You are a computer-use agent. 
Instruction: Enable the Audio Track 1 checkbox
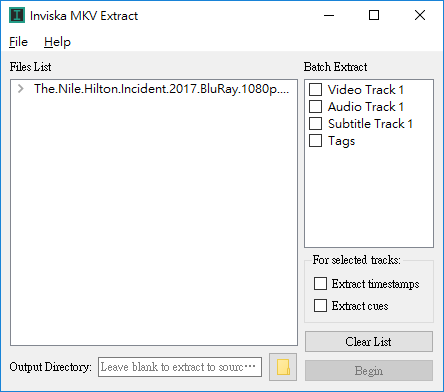[315, 106]
